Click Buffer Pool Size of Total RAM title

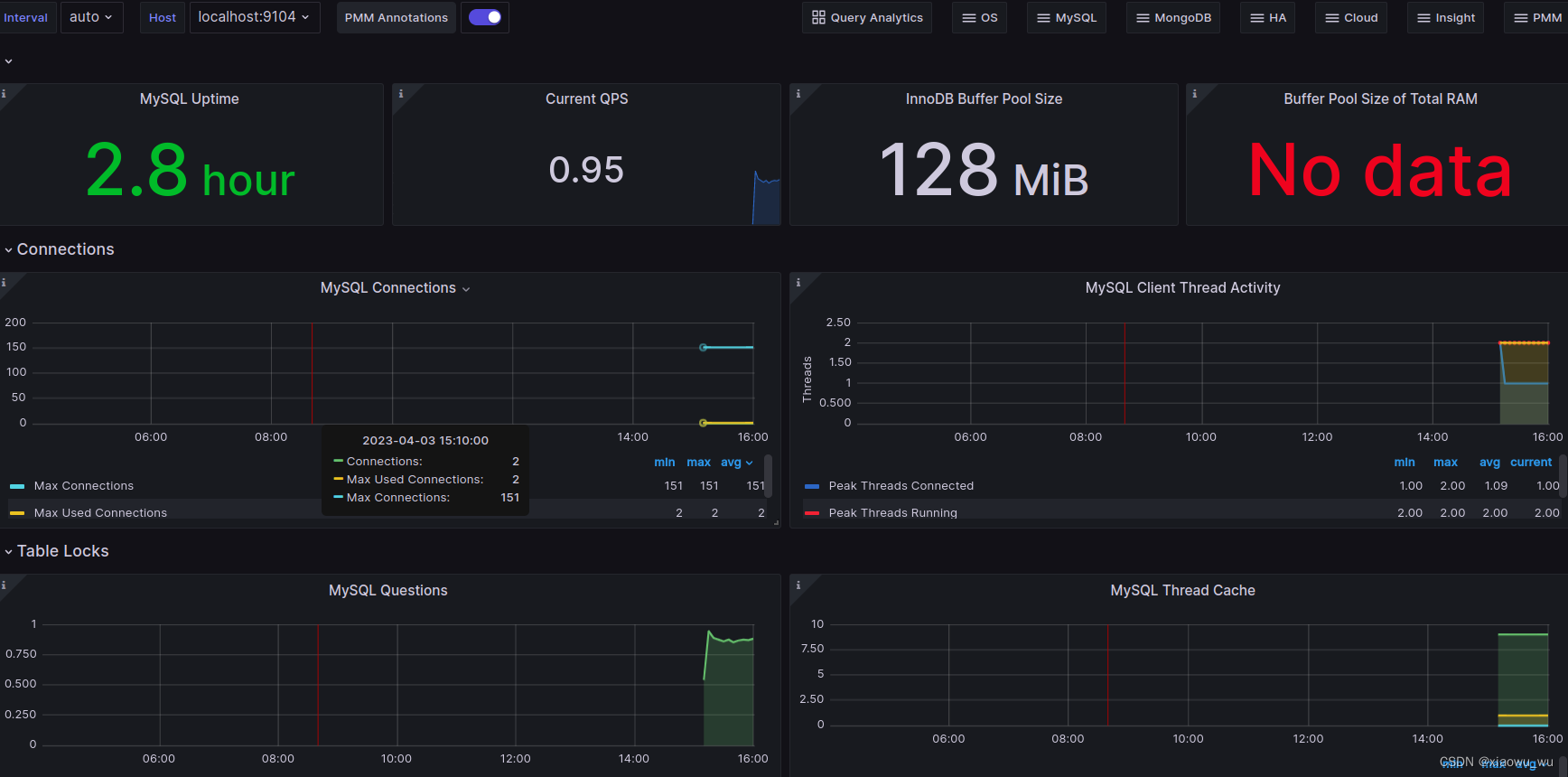click(1380, 99)
